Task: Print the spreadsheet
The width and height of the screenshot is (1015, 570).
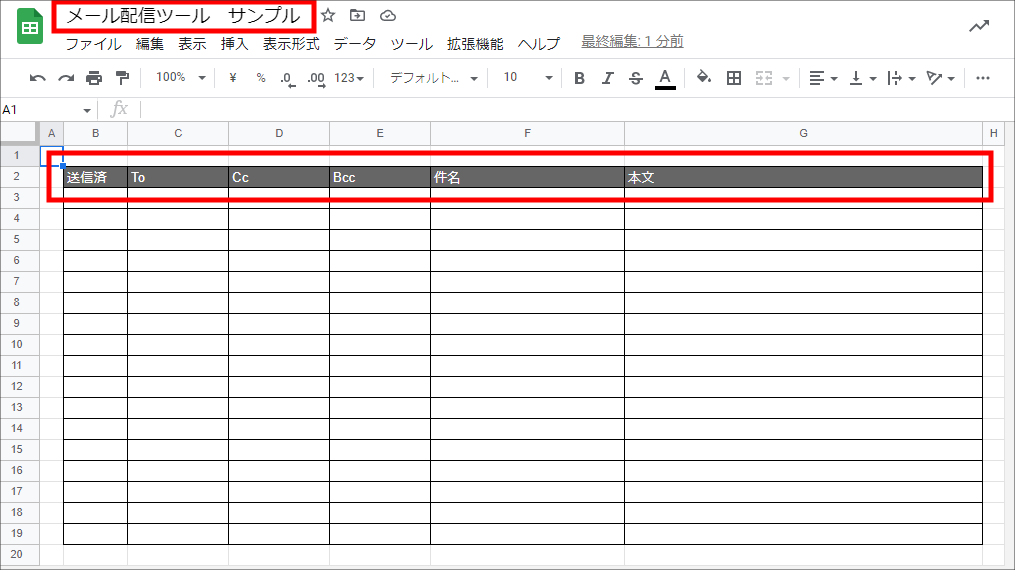Action: coord(94,78)
